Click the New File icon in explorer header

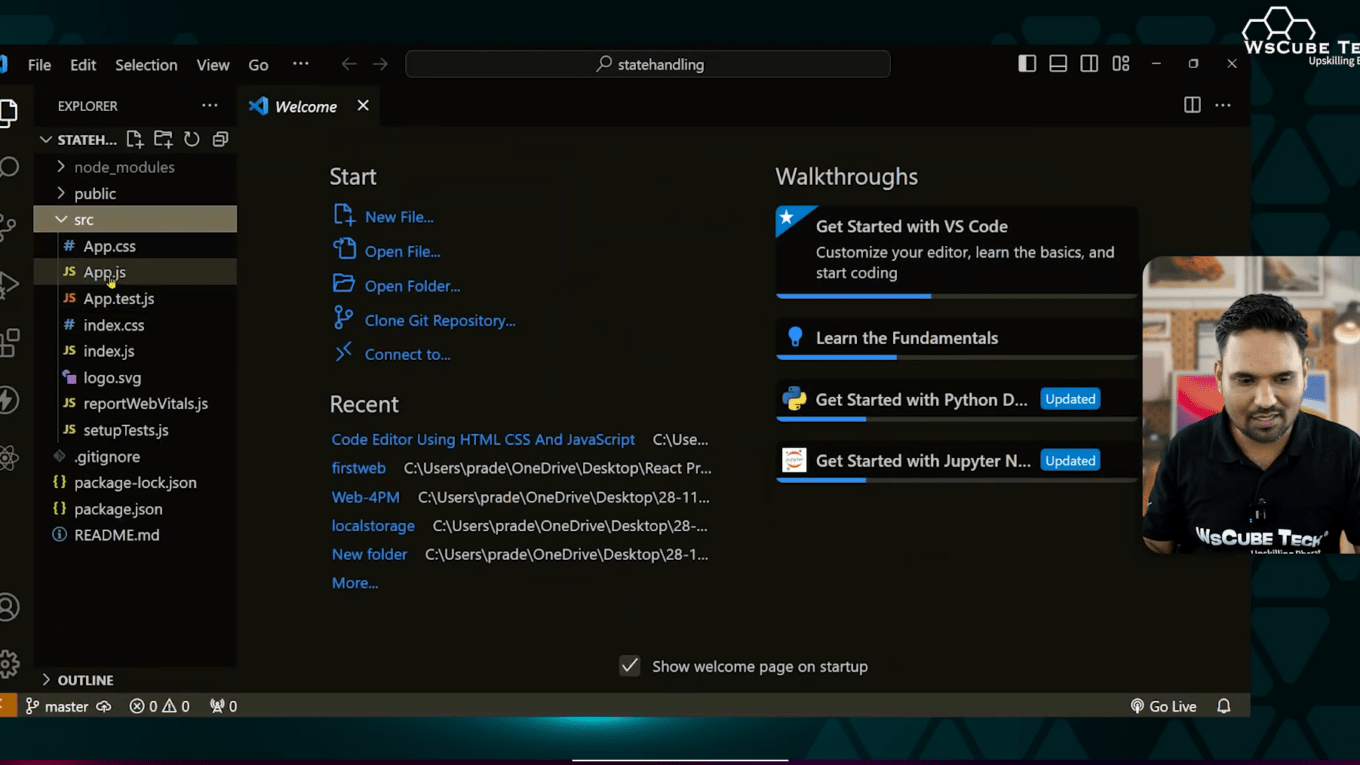[135, 139]
